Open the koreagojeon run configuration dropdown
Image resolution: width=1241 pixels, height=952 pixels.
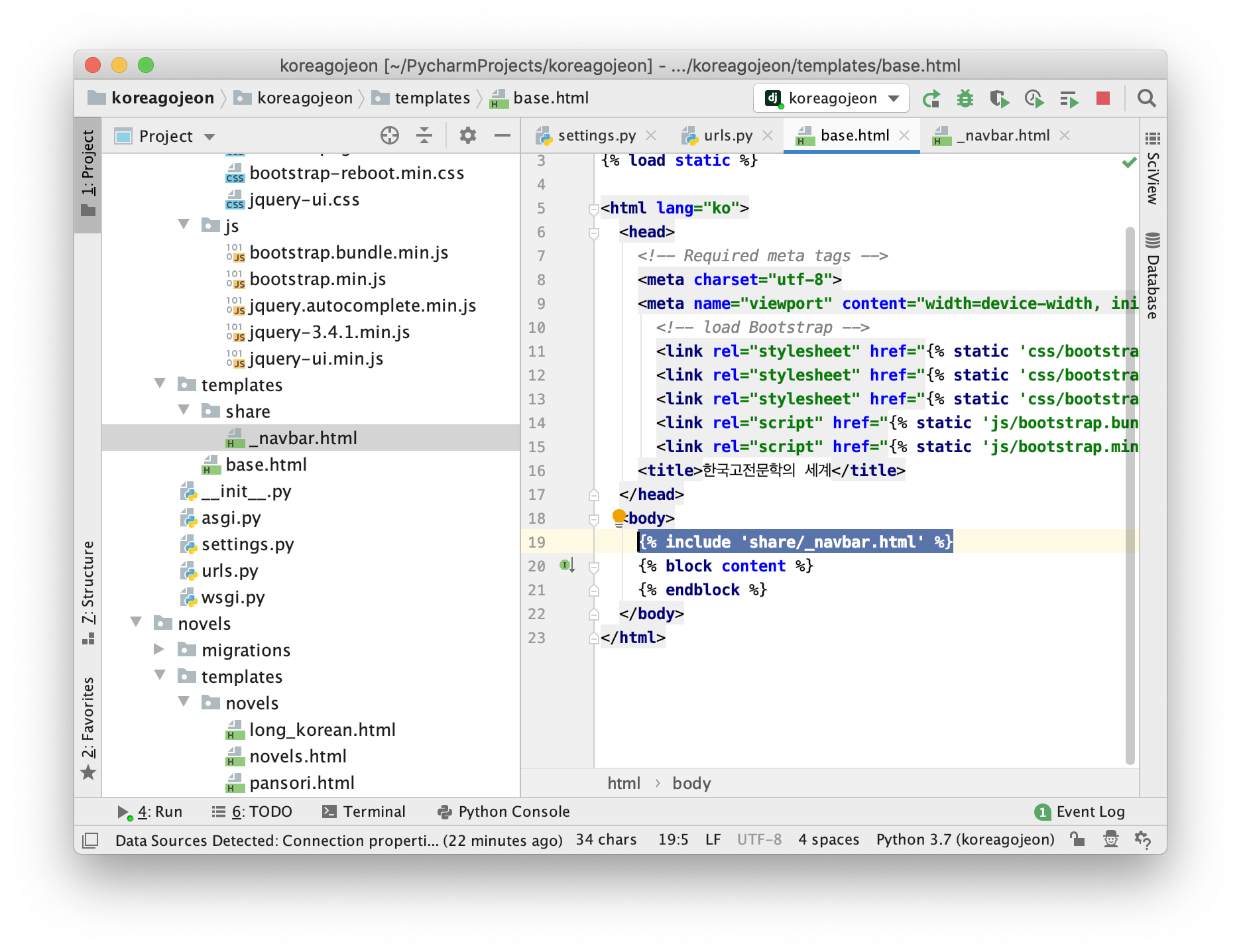[831, 99]
